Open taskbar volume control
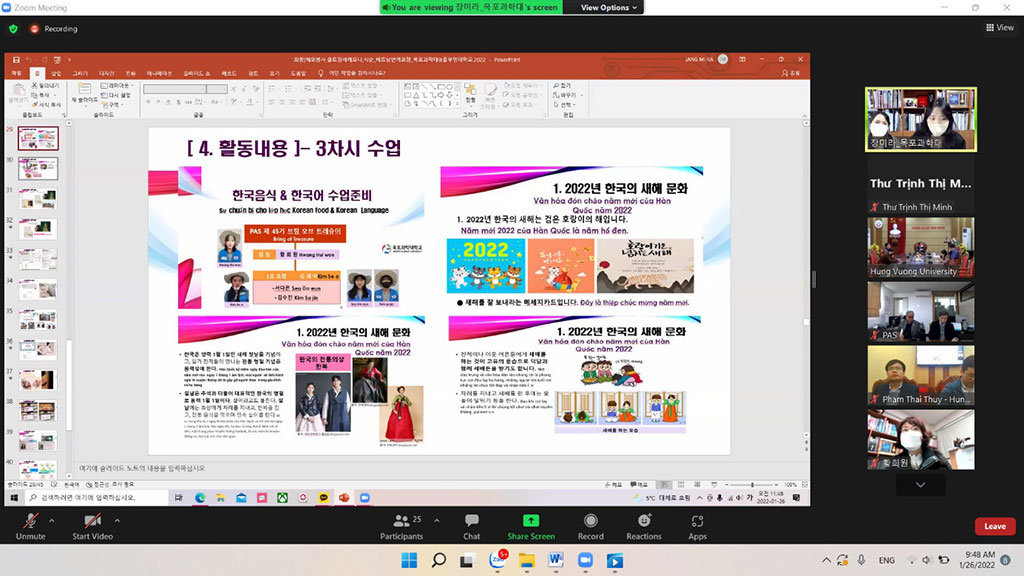The height and width of the screenshot is (576, 1024). (x=926, y=560)
